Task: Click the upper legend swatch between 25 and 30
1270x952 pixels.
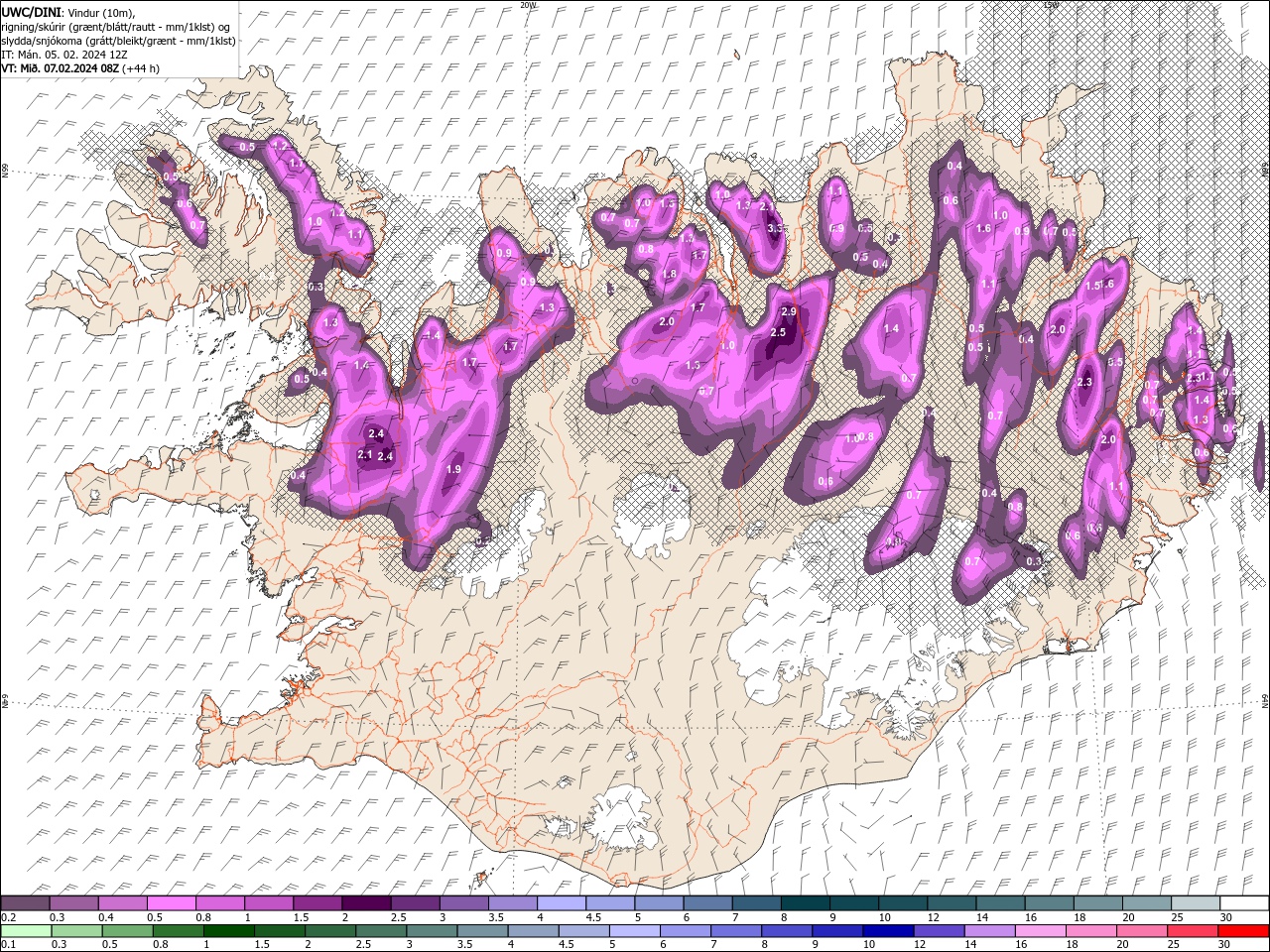Action: [1196, 903]
